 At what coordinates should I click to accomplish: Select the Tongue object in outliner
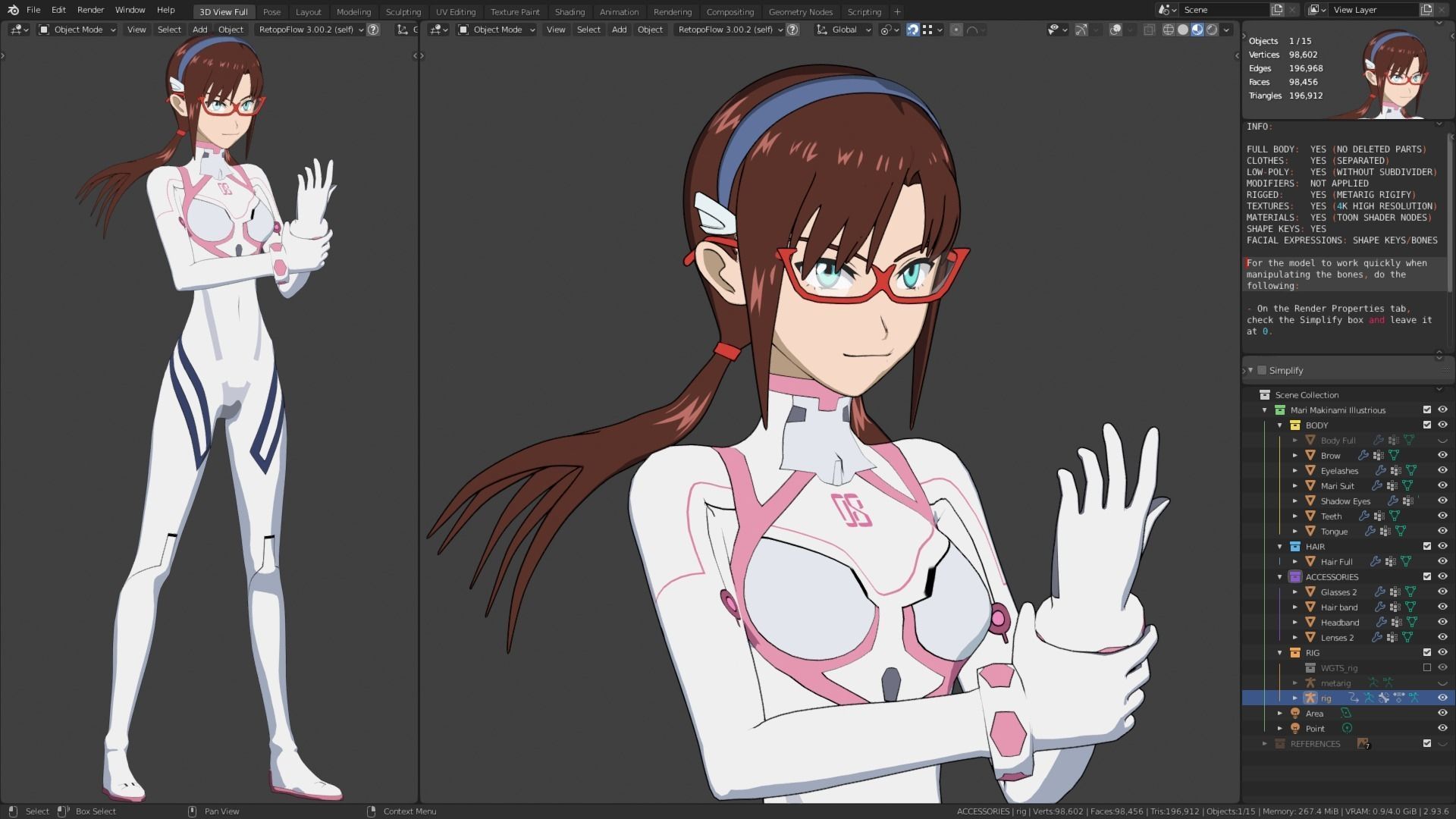[1334, 531]
